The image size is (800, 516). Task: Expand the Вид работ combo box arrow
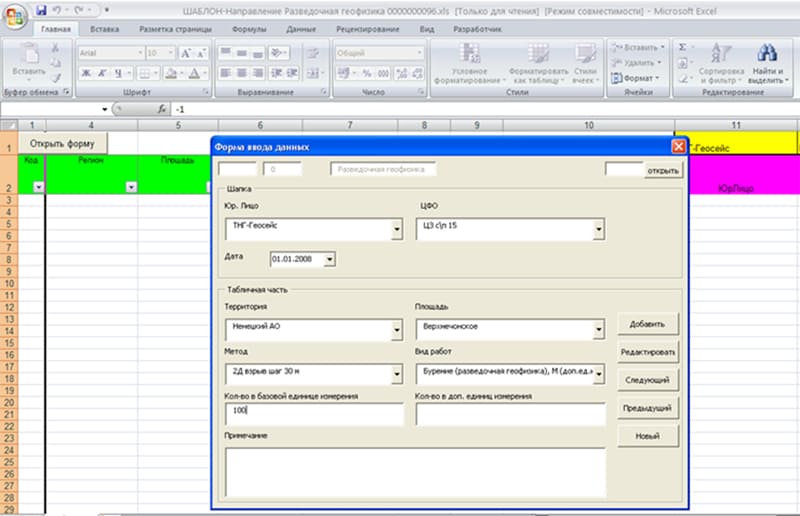click(598, 375)
